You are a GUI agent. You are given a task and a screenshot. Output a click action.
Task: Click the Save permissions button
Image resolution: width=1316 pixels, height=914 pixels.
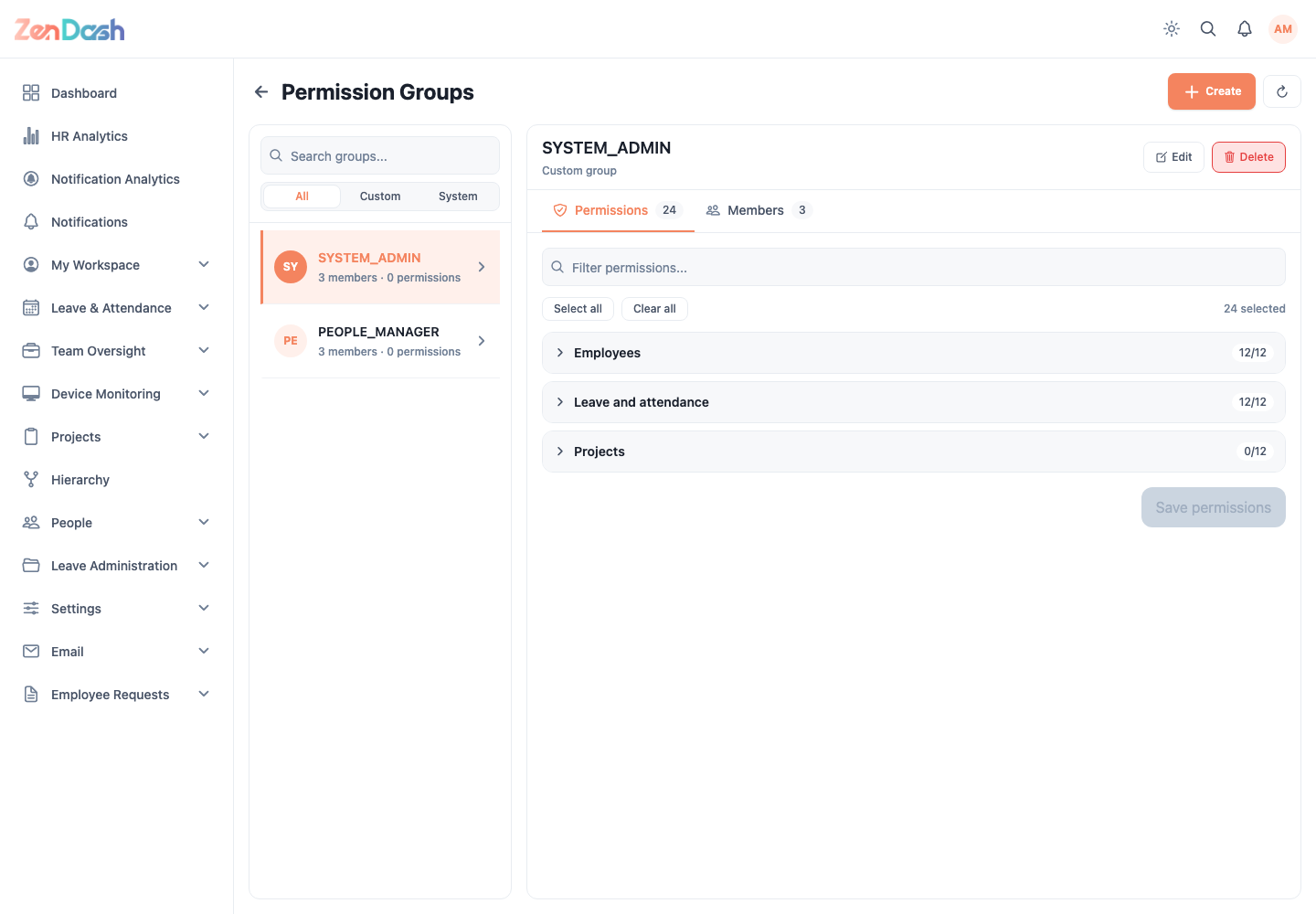[1214, 507]
